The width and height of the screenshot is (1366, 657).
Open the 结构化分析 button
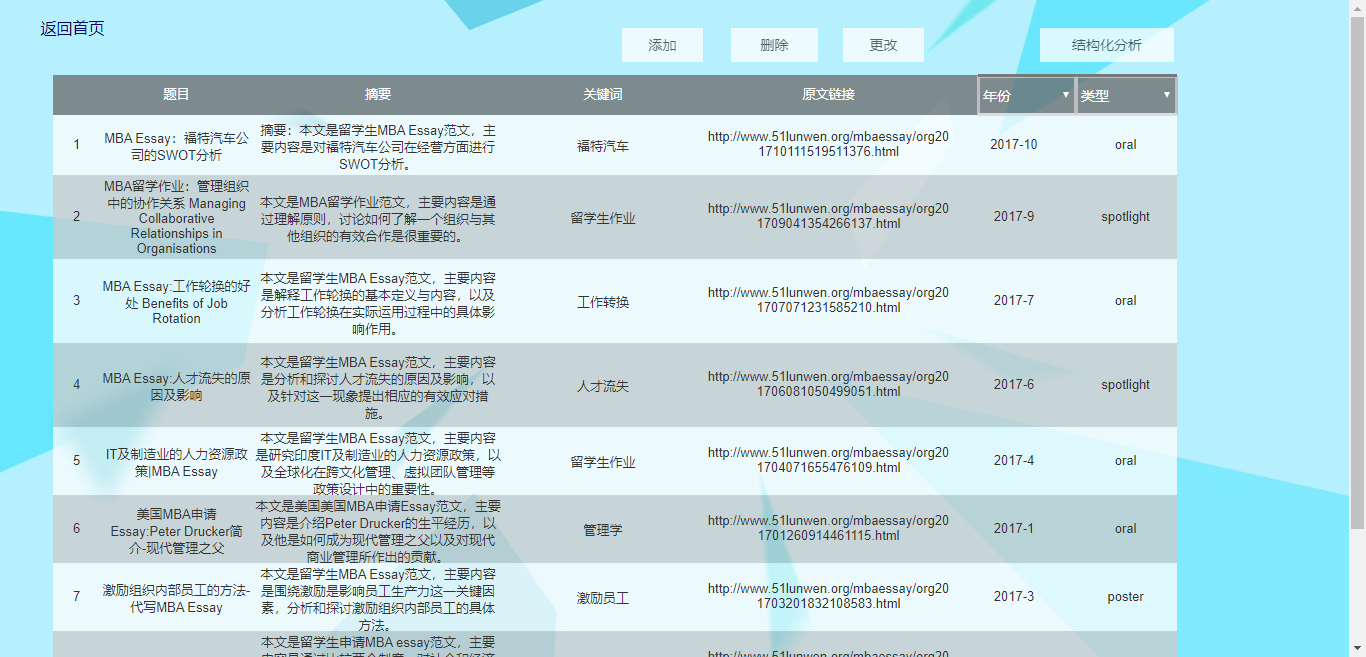pyautogui.click(x=1107, y=45)
